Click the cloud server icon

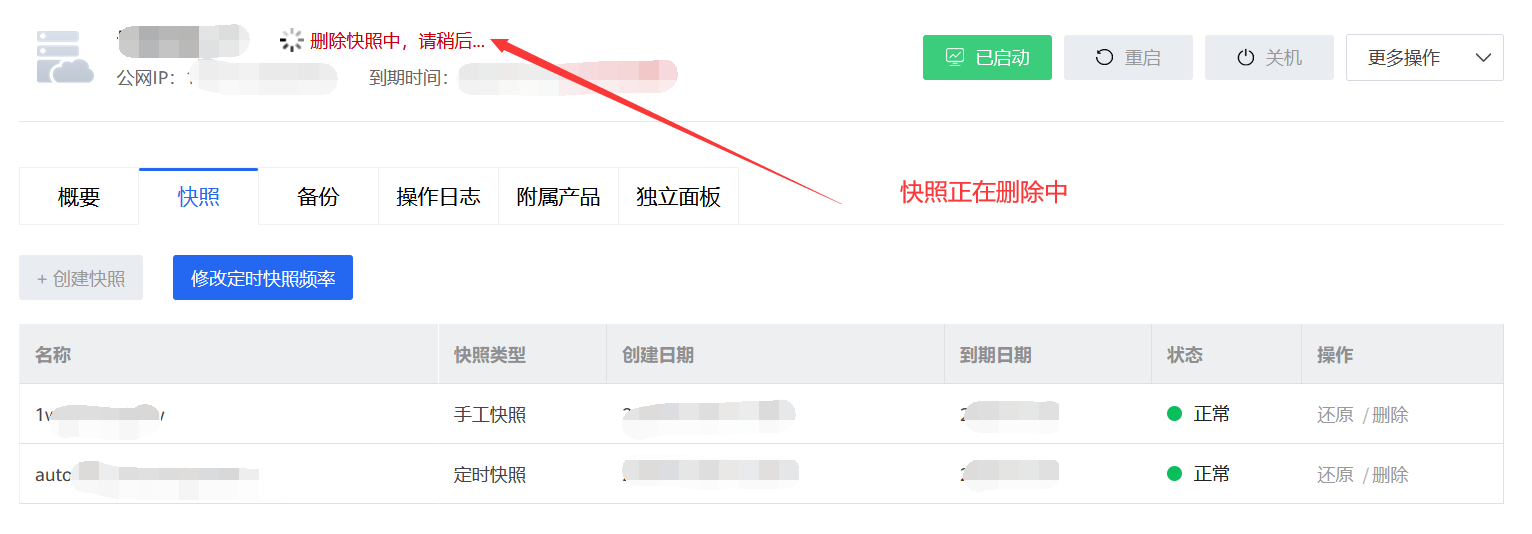65,56
